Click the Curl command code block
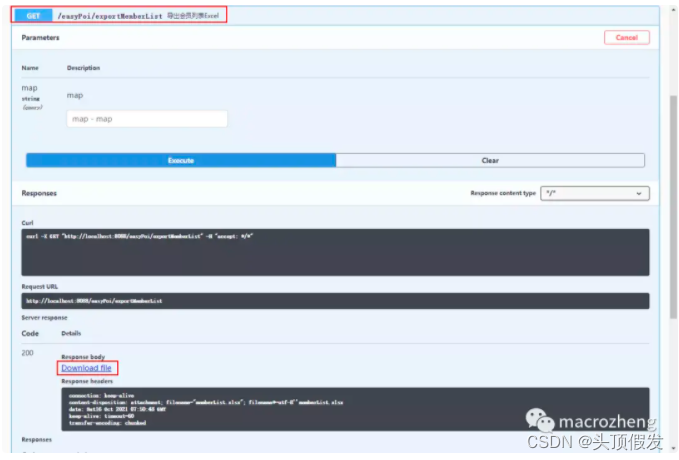 click(335, 252)
